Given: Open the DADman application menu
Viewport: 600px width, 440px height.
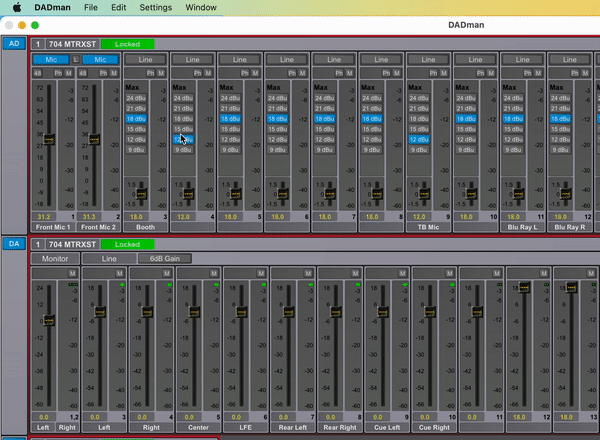Looking at the screenshot, I should [x=52, y=7].
